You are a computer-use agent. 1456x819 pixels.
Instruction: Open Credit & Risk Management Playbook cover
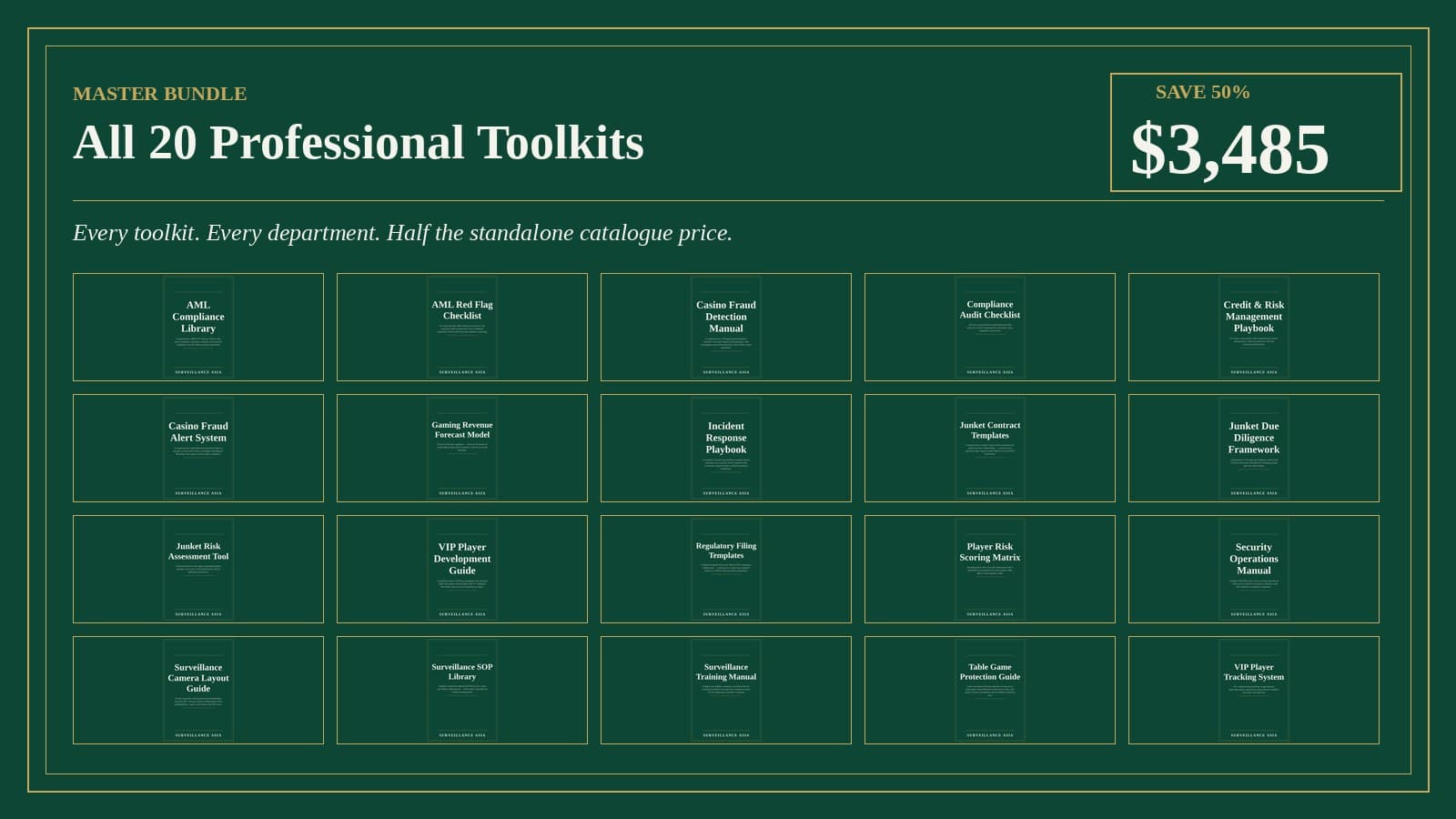(x=1254, y=327)
